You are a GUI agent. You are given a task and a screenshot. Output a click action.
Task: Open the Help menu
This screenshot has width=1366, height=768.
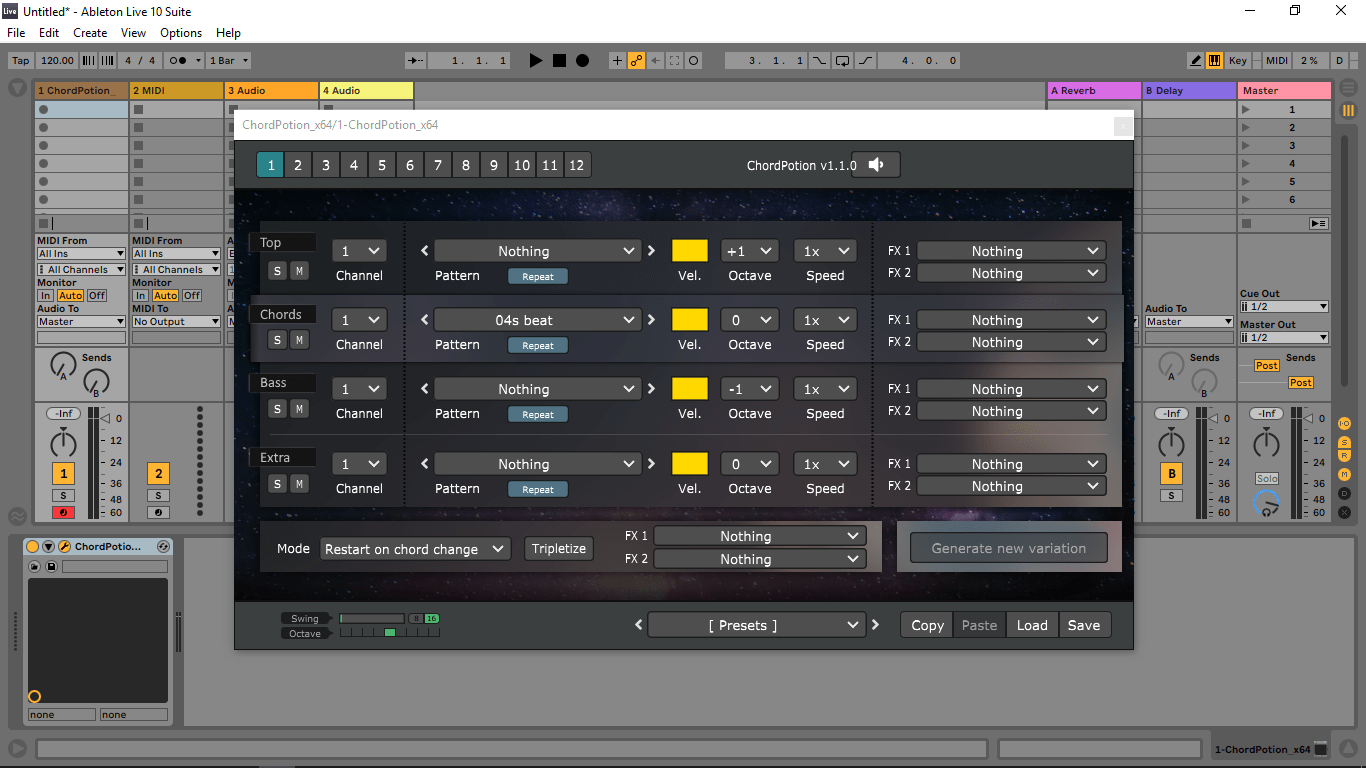[228, 33]
